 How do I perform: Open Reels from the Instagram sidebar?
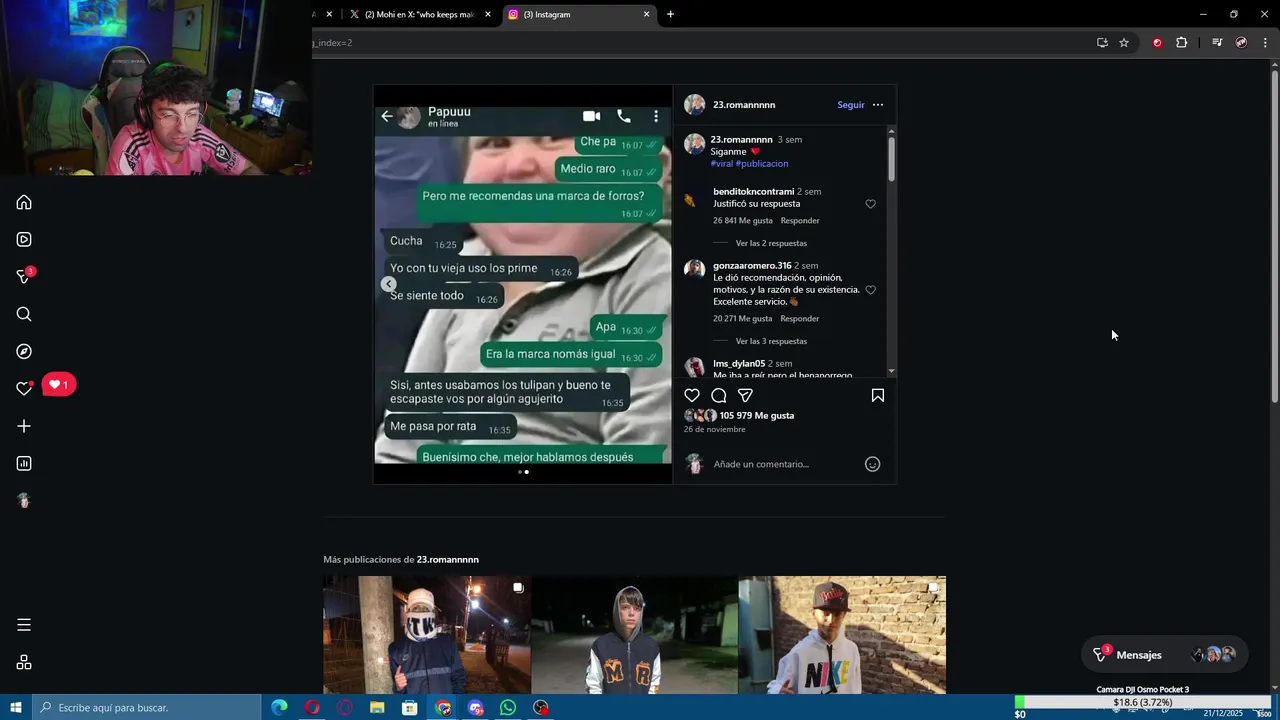24,240
